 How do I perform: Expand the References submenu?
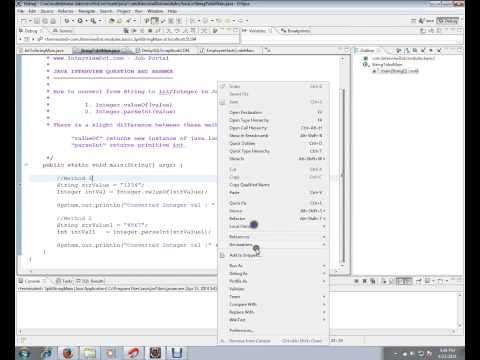273,237
